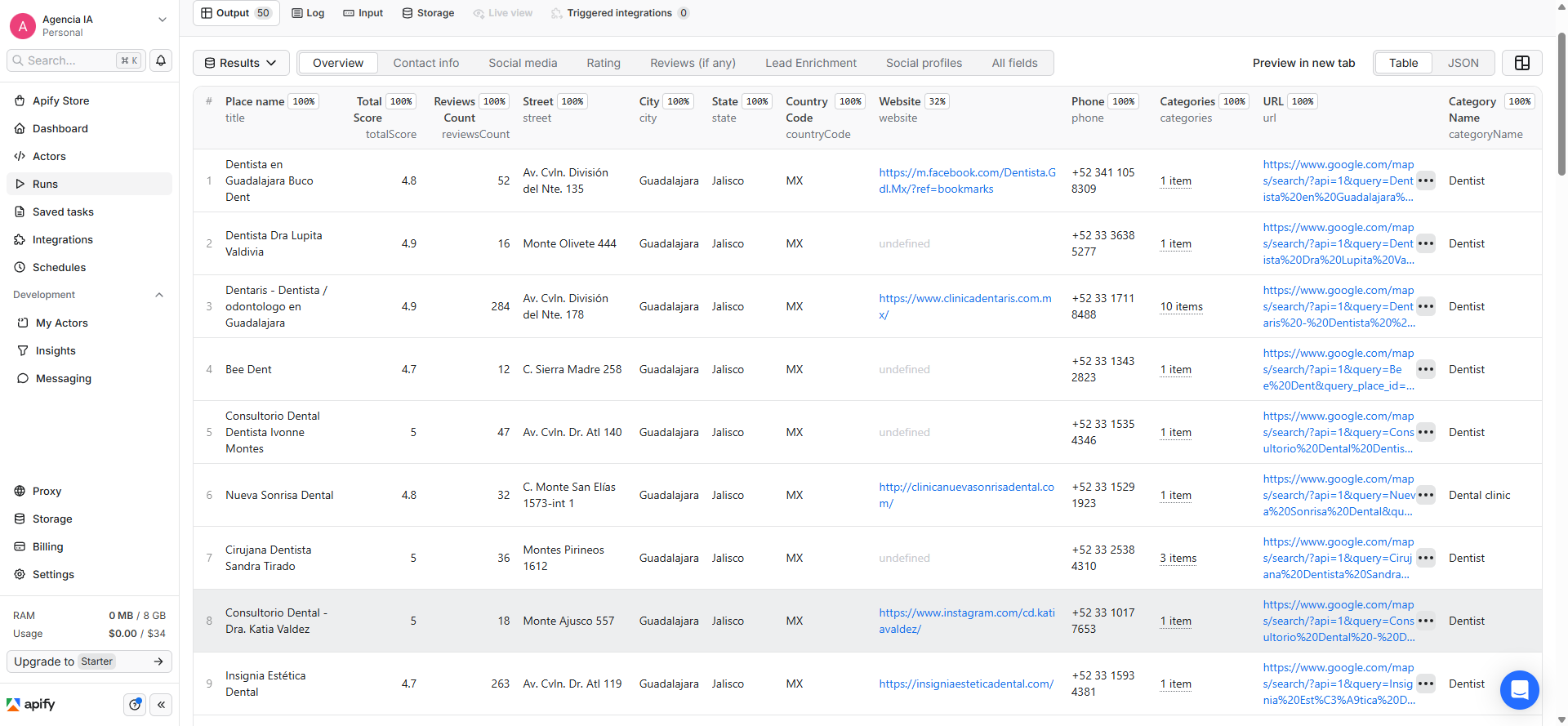Image resolution: width=1568 pixels, height=726 pixels.
Task: Open the chat support bubble
Action: point(1519,690)
